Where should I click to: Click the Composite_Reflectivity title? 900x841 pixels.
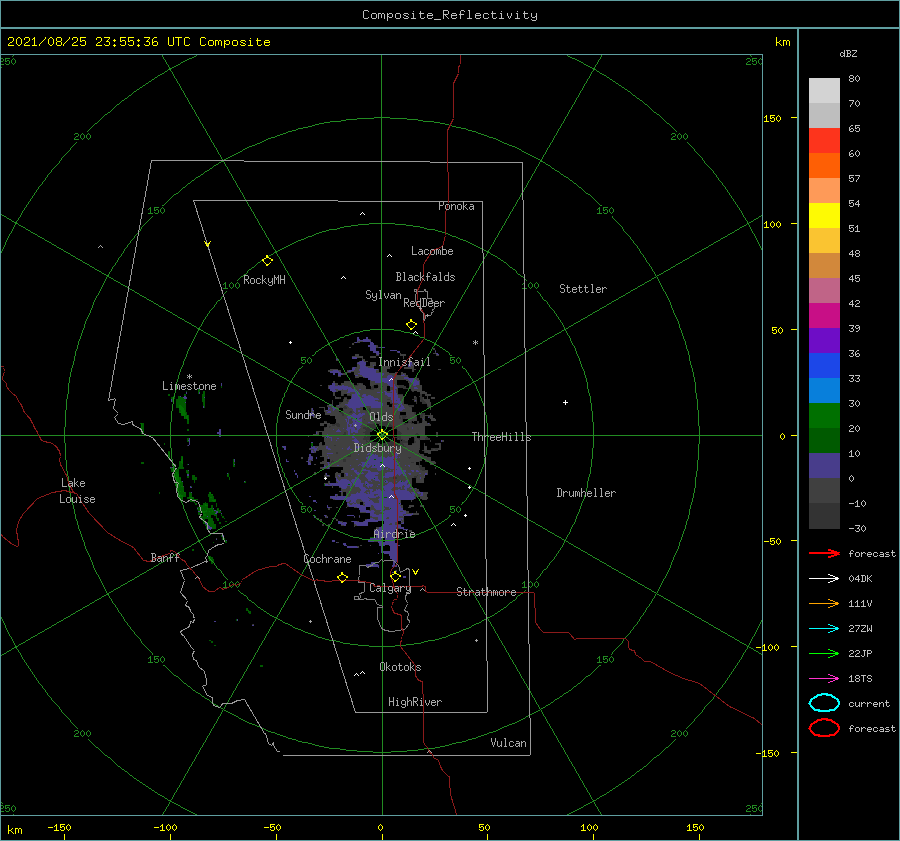(450, 15)
